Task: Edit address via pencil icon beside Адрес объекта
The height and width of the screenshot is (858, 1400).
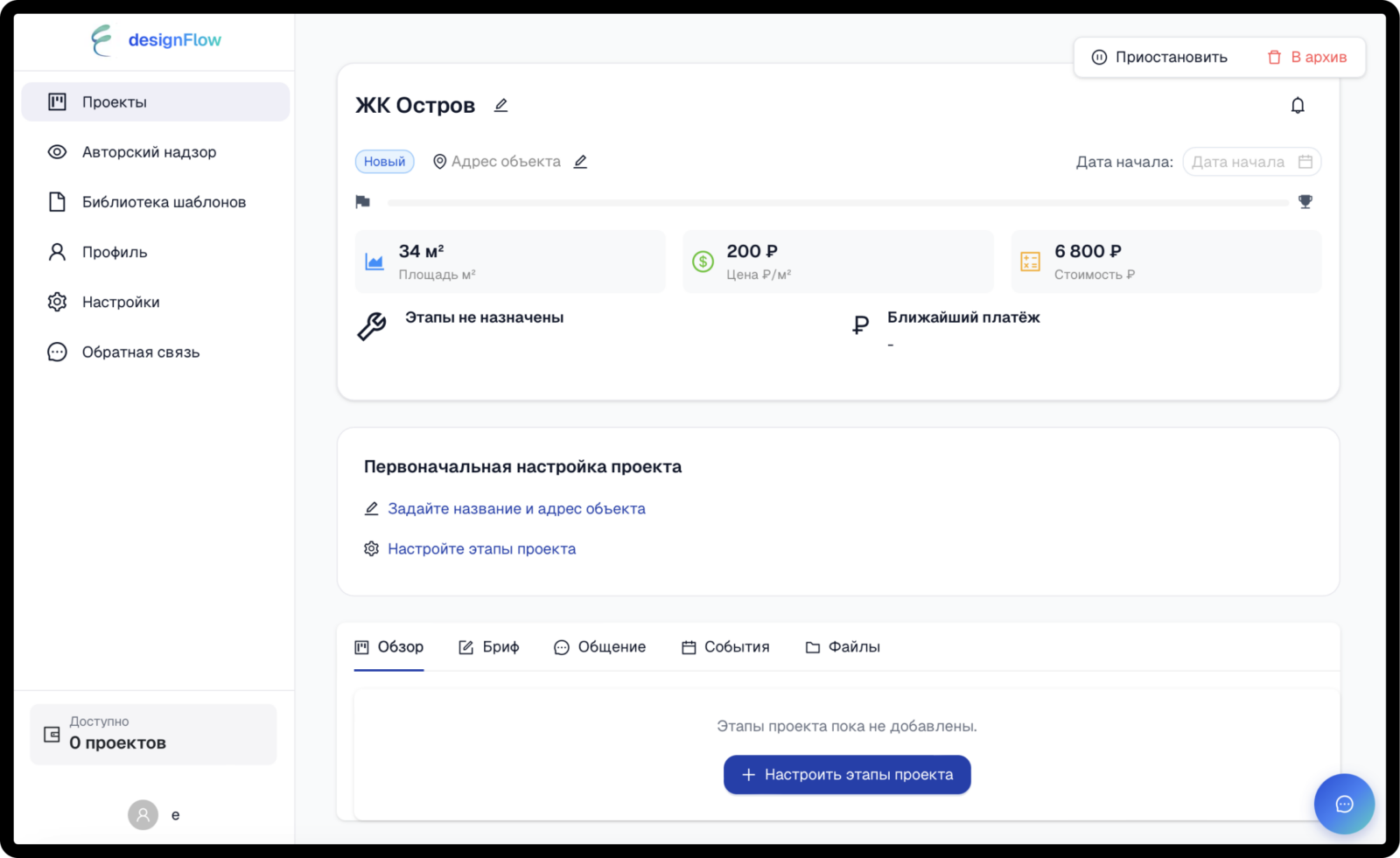Action: click(580, 162)
